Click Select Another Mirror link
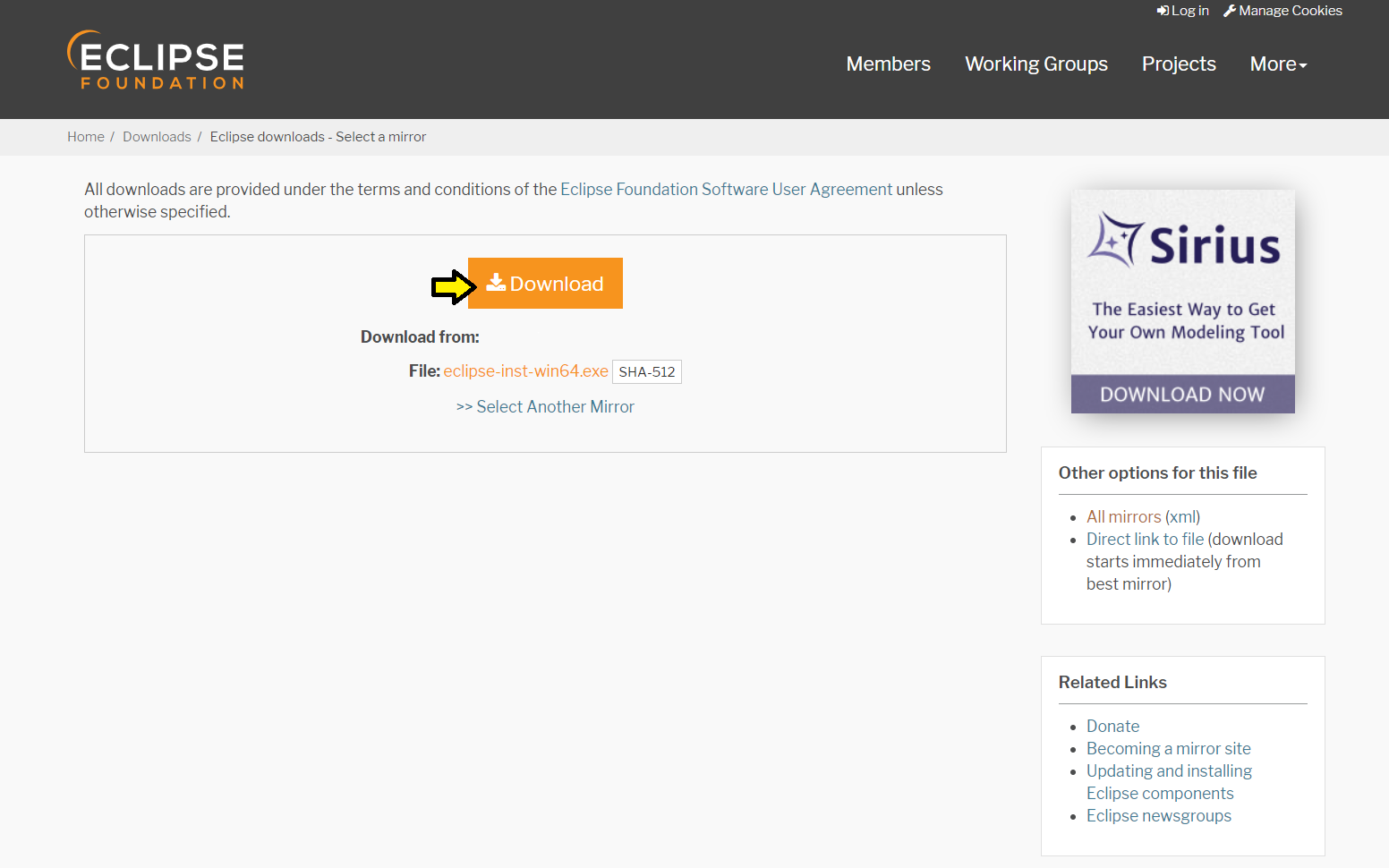Screen dimensions: 1389x868 (545, 407)
